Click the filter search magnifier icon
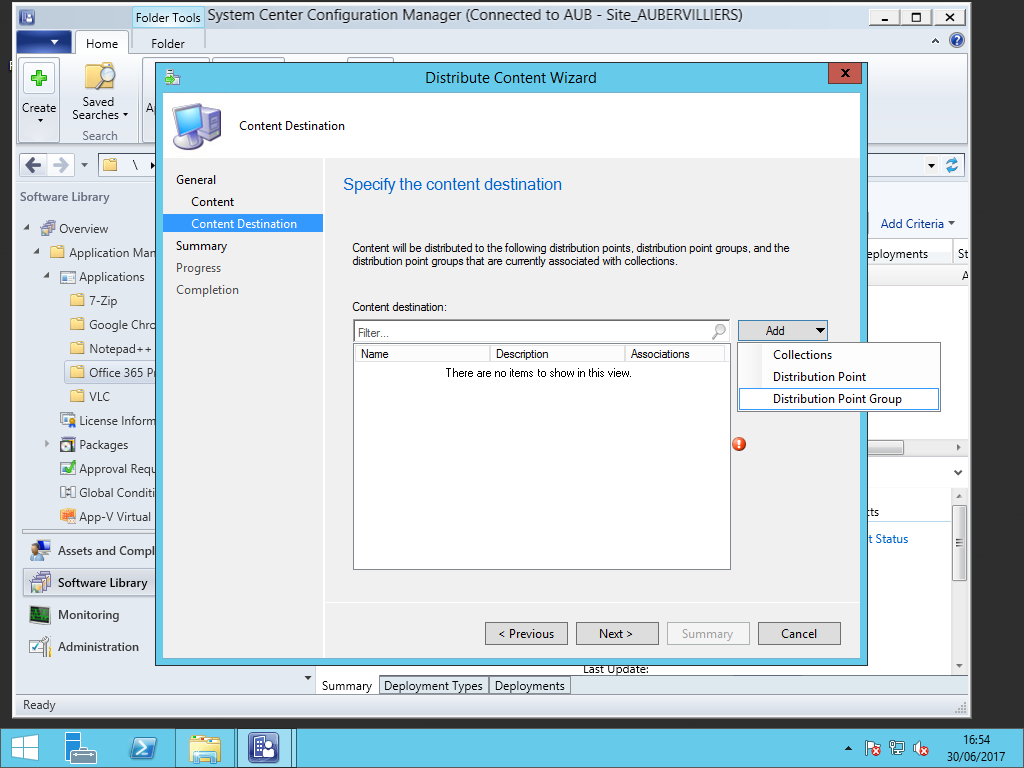 coord(718,331)
